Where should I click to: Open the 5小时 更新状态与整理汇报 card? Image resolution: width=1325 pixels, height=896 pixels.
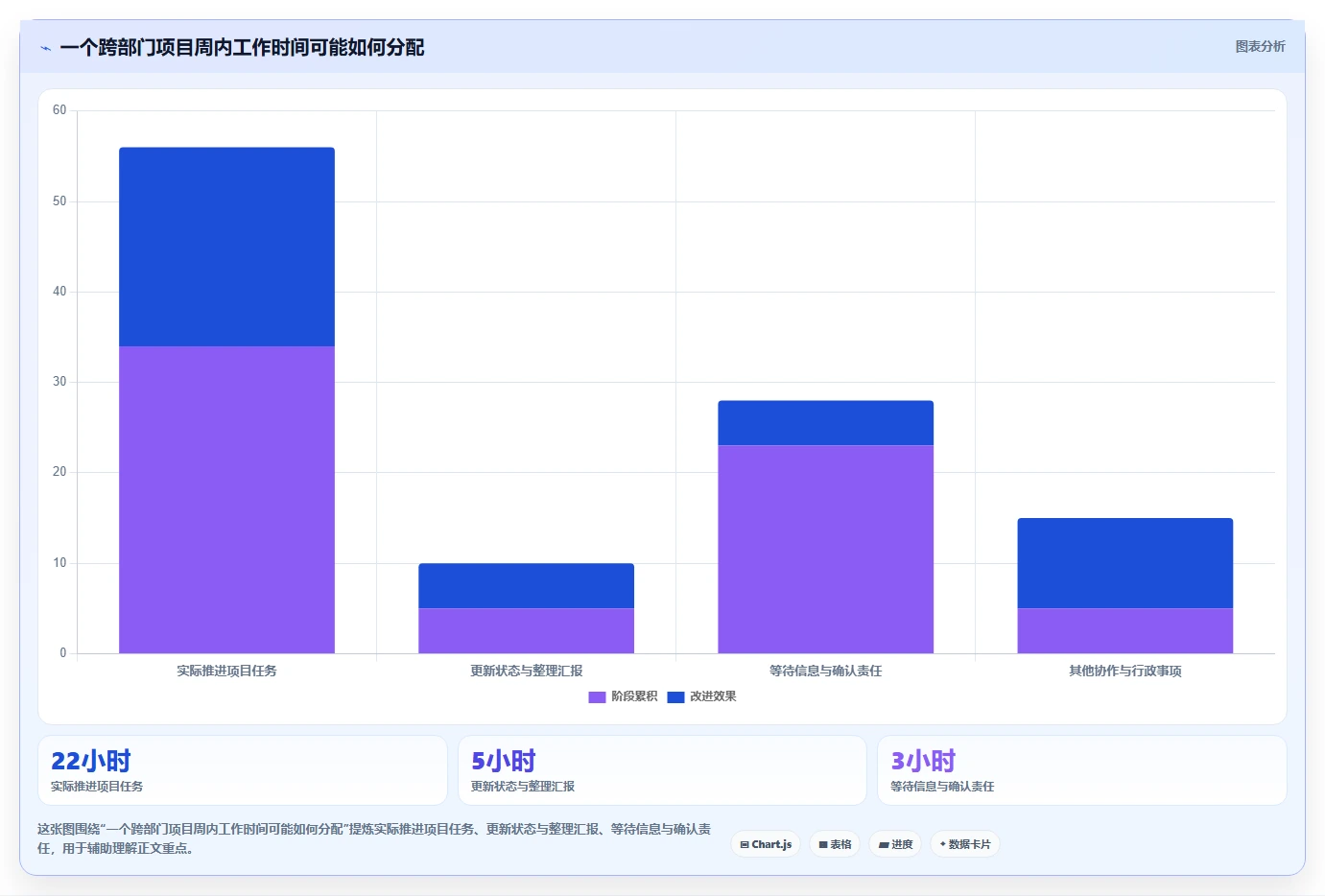tap(662, 770)
